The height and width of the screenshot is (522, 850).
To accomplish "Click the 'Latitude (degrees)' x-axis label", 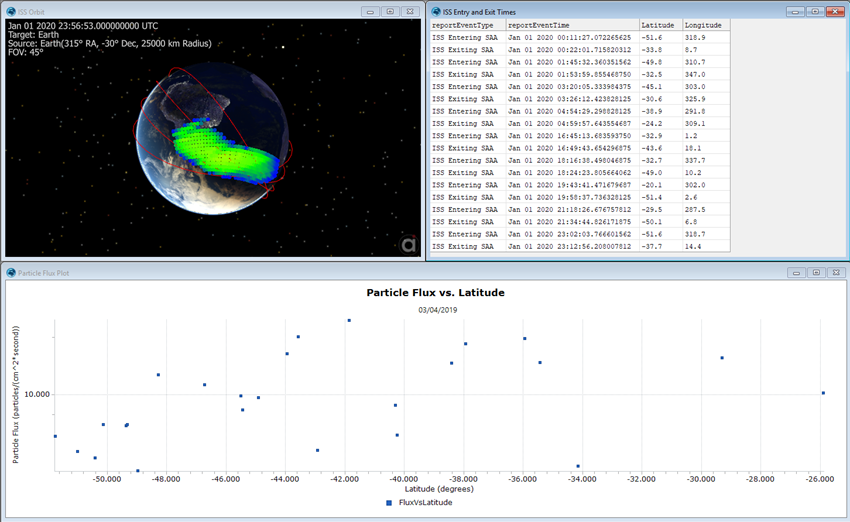I will pyautogui.click(x=439, y=489).
